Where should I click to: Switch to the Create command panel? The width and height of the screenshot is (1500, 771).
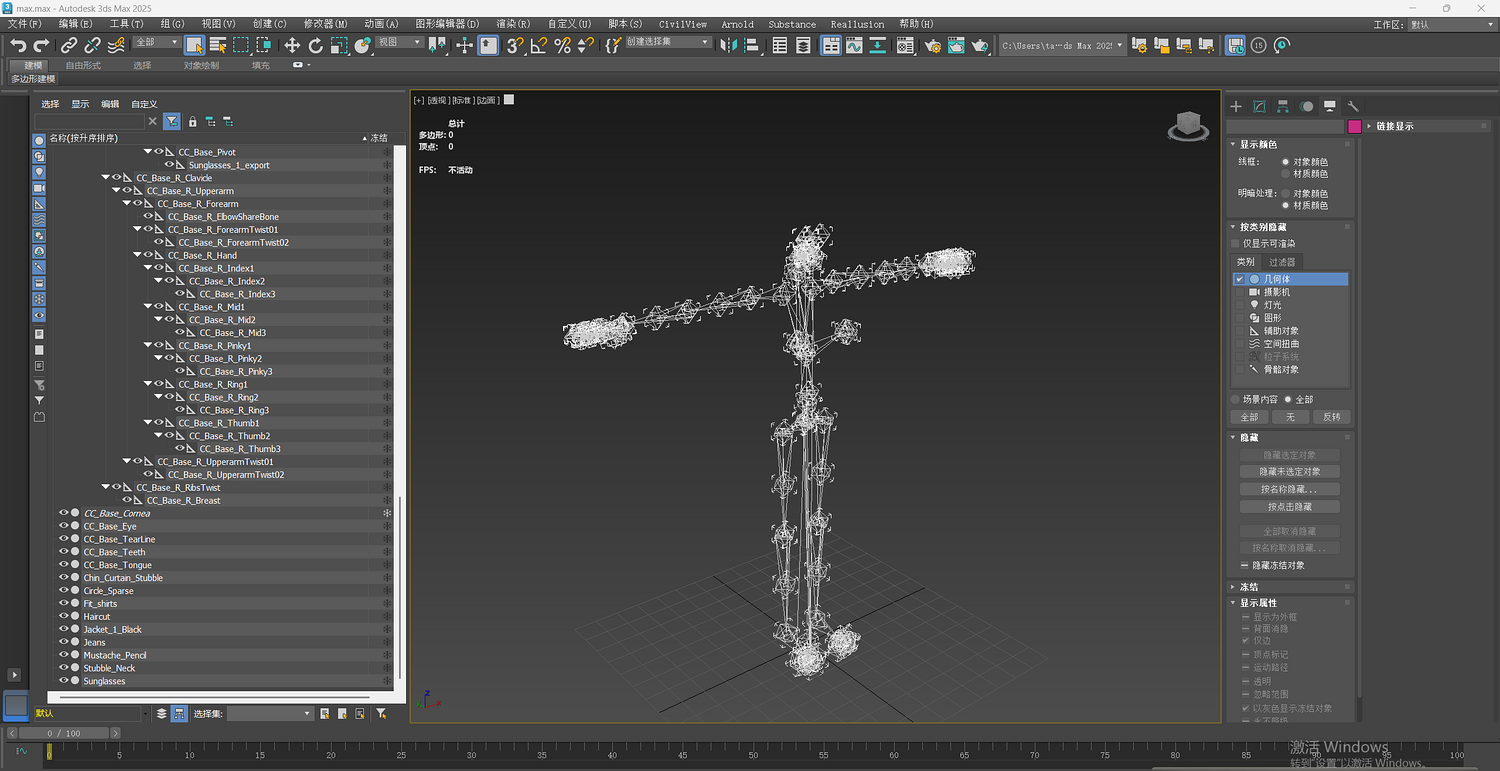(x=1236, y=106)
